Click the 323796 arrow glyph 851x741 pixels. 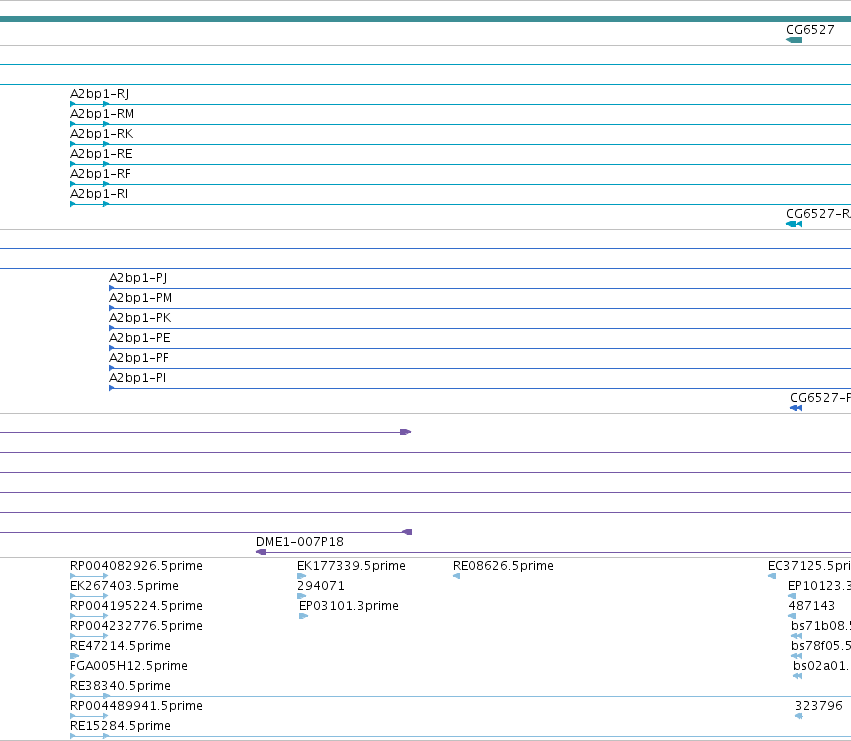coord(798,716)
